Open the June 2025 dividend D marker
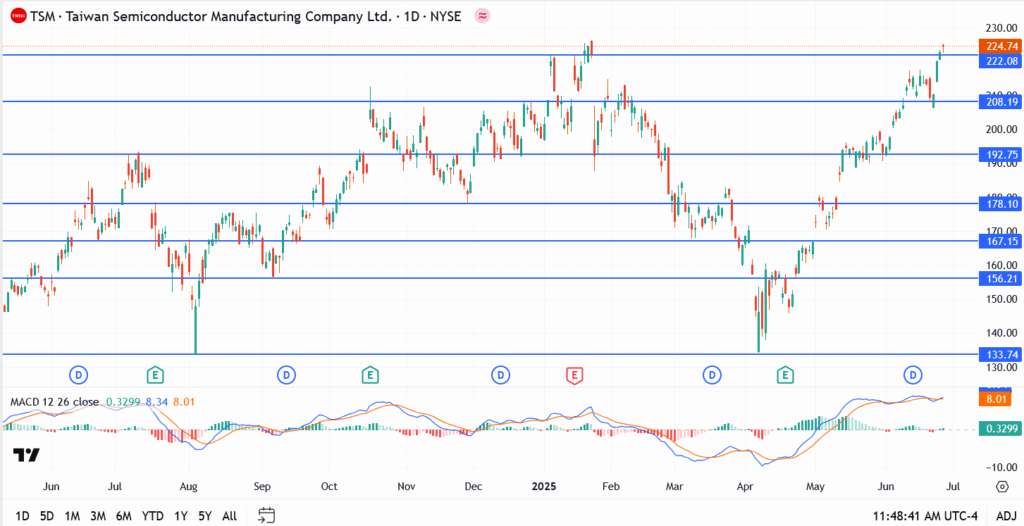The image size is (1024, 526). [912, 375]
